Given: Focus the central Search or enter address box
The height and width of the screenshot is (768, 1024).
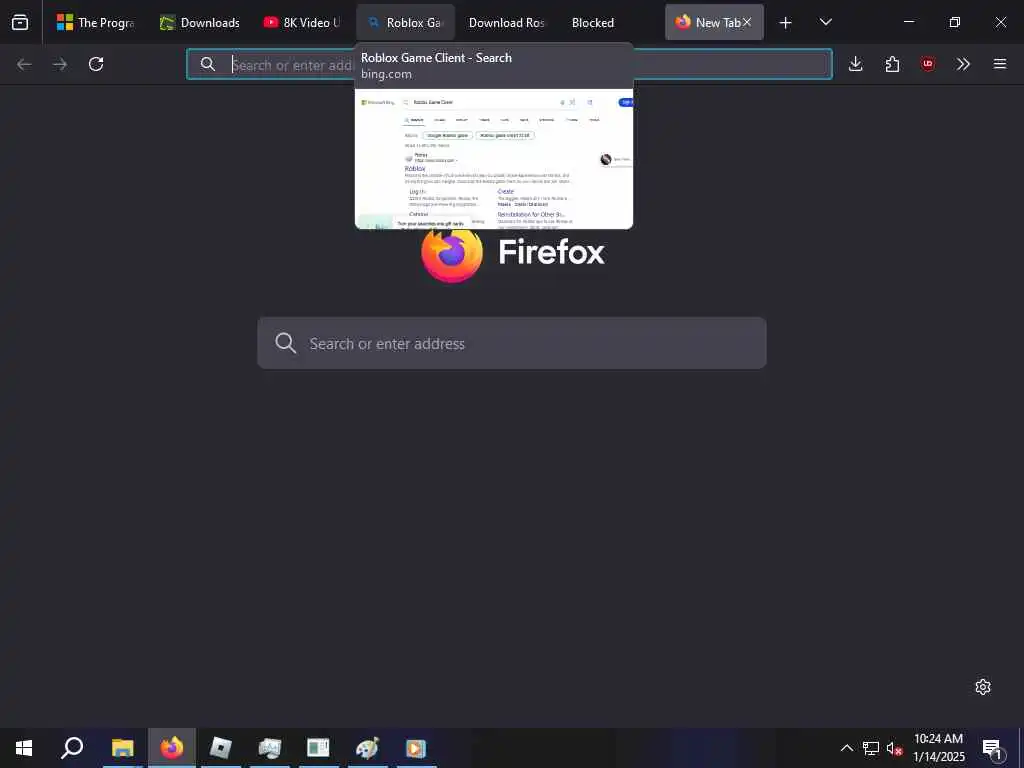Looking at the screenshot, I should point(512,343).
